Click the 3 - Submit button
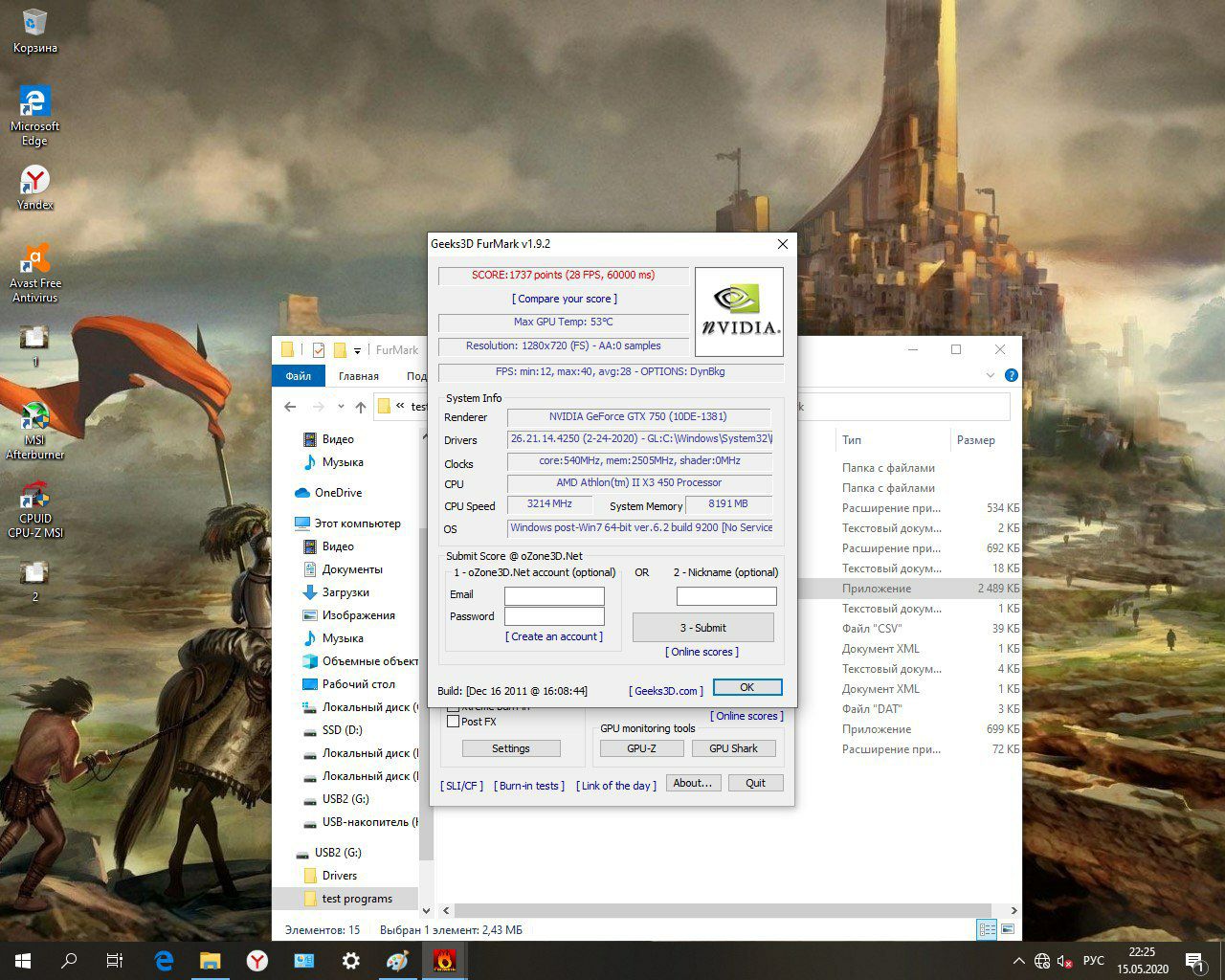 click(703, 628)
